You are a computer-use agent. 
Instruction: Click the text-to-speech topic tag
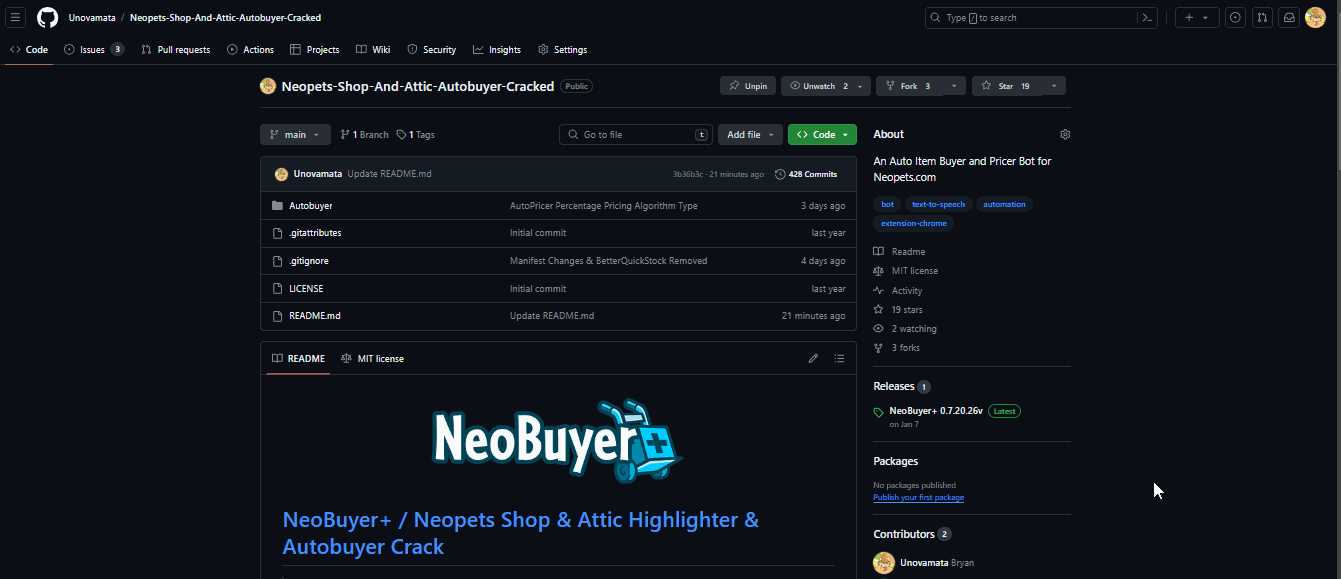938,204
